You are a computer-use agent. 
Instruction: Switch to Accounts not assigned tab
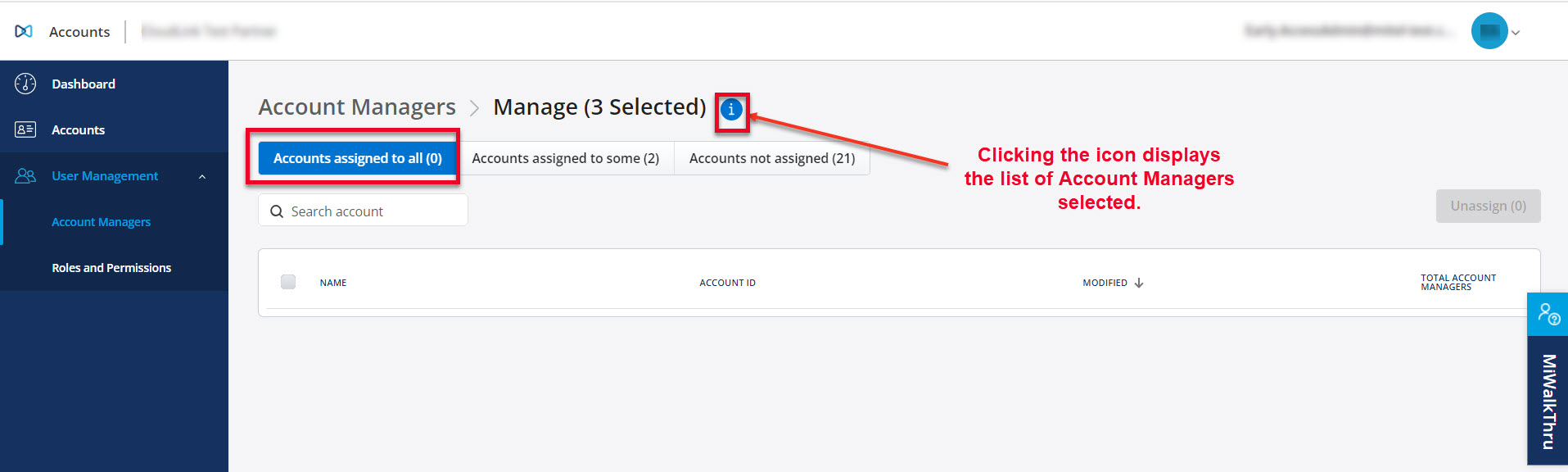[x=771, y=158]
